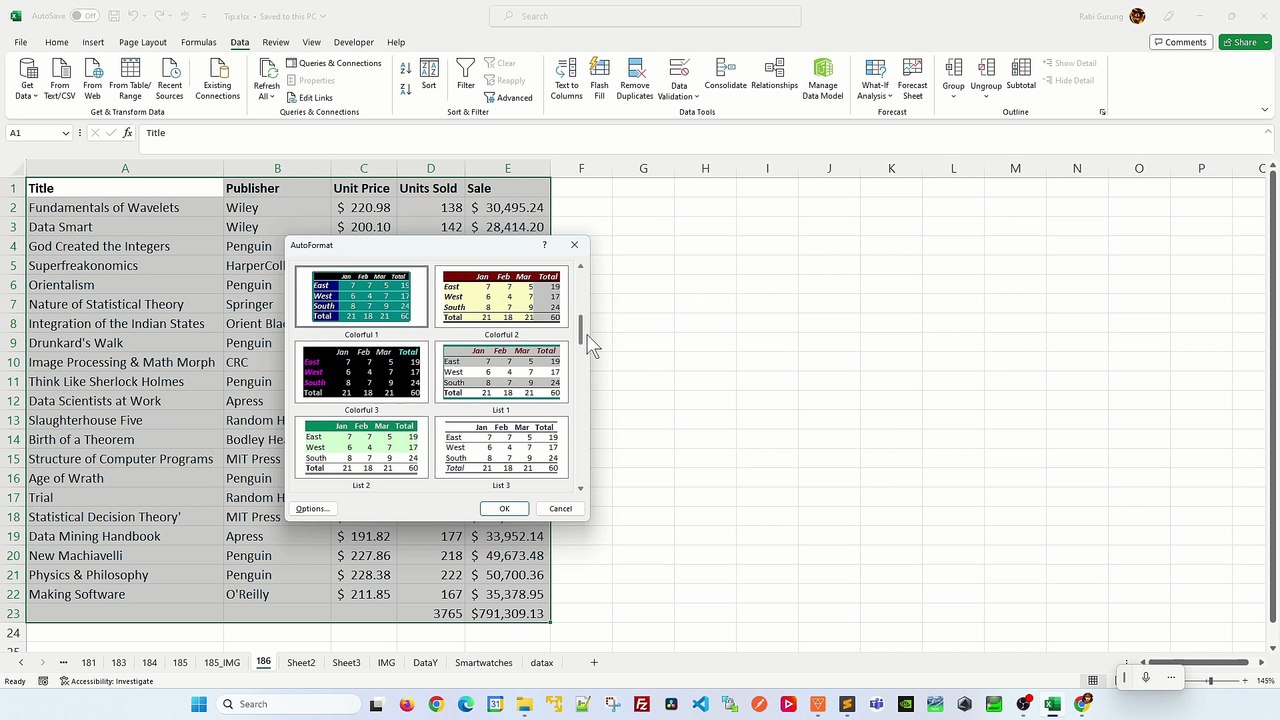Select the Sheet2 worksheet tab
This screenshot has height=720, width=1280.
coord(301,662)
